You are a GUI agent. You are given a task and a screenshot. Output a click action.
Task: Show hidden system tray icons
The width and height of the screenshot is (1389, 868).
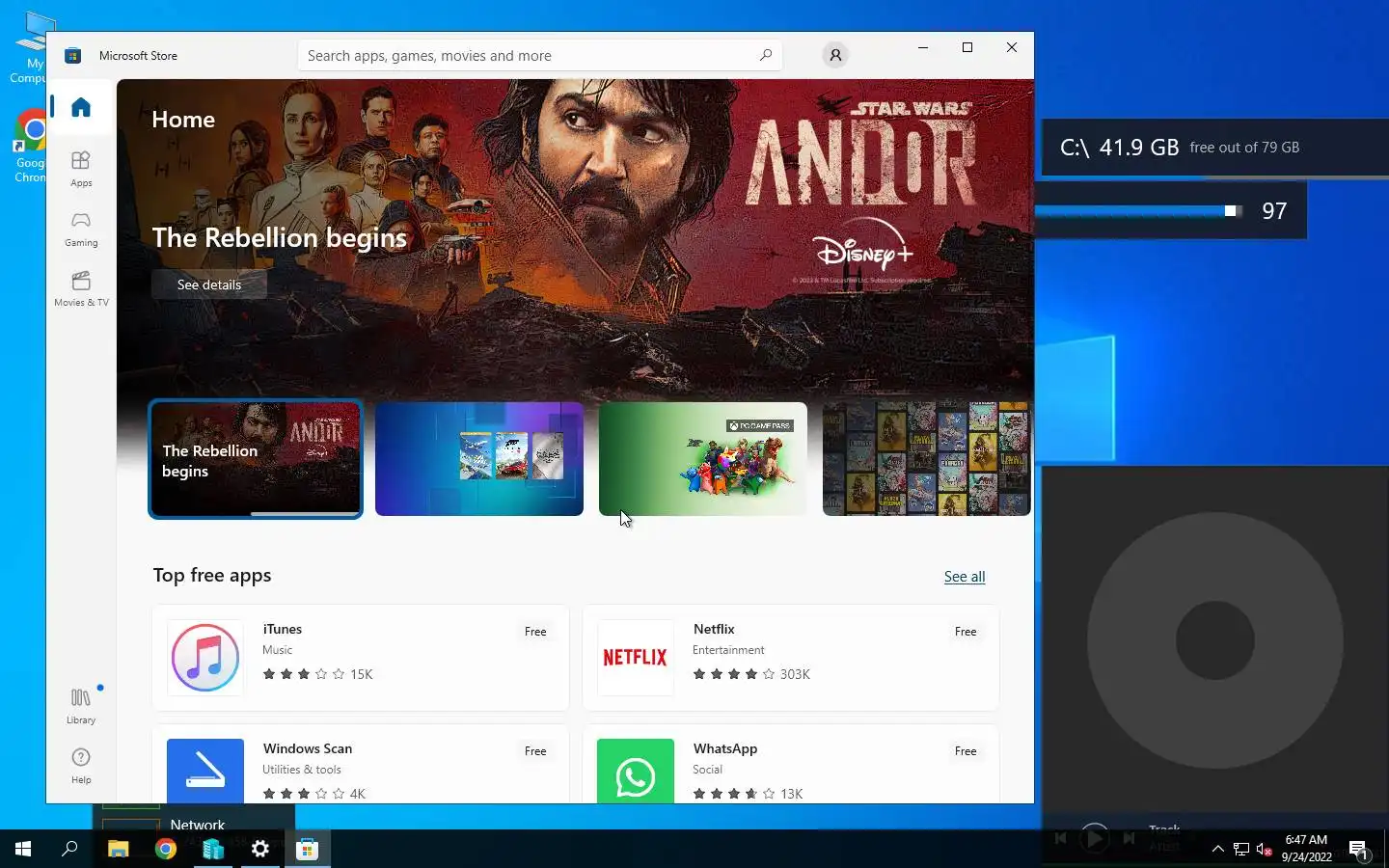(1217, 849)
